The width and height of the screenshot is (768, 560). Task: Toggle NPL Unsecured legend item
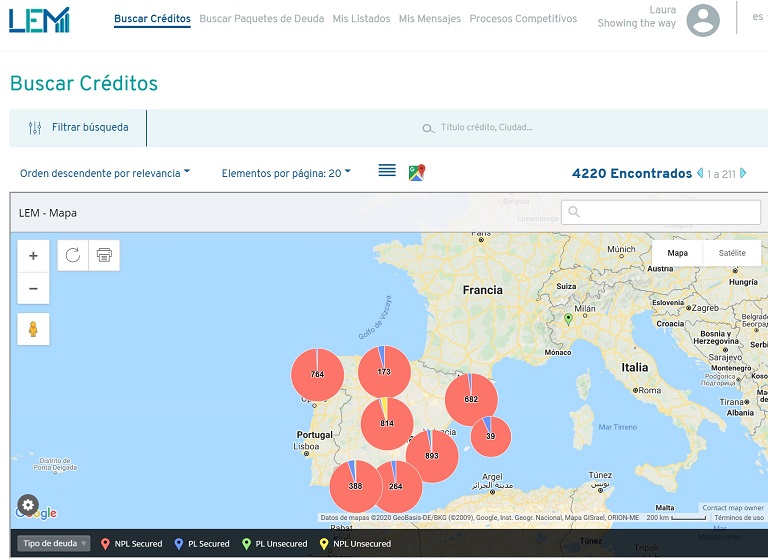point(355,544)
